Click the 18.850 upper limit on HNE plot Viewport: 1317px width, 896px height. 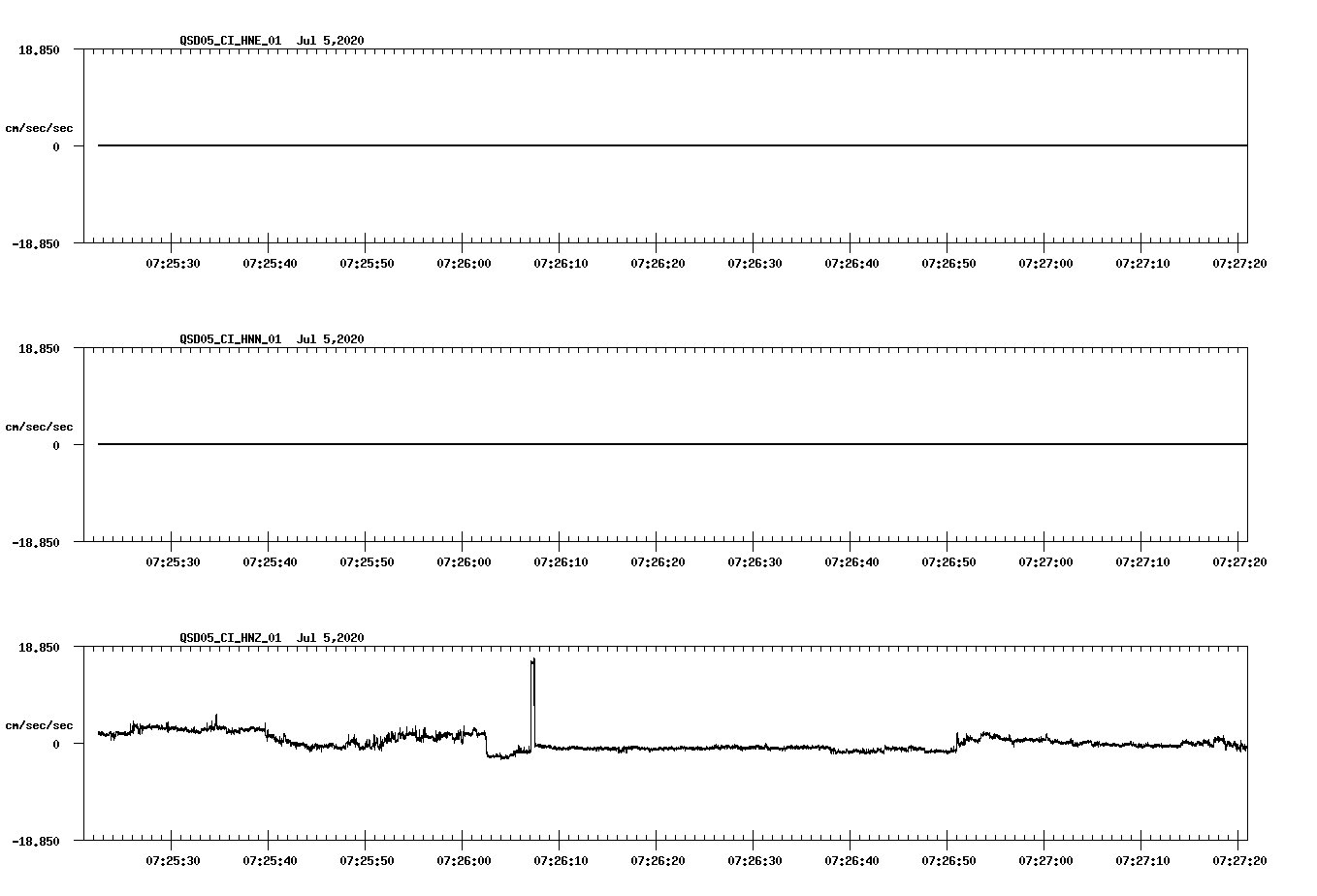coord(39,49)
